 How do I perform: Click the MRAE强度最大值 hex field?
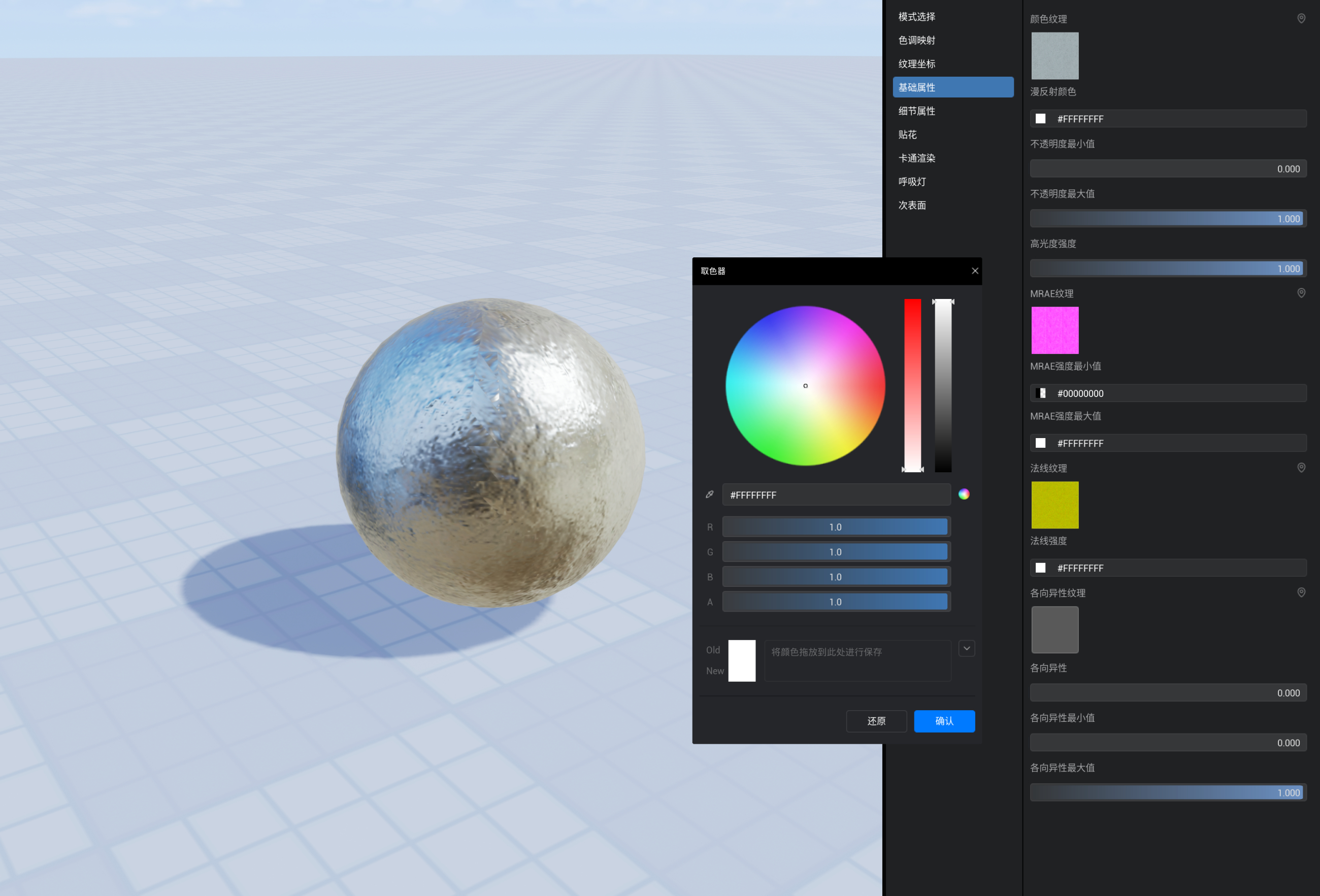coord(1168,443)
